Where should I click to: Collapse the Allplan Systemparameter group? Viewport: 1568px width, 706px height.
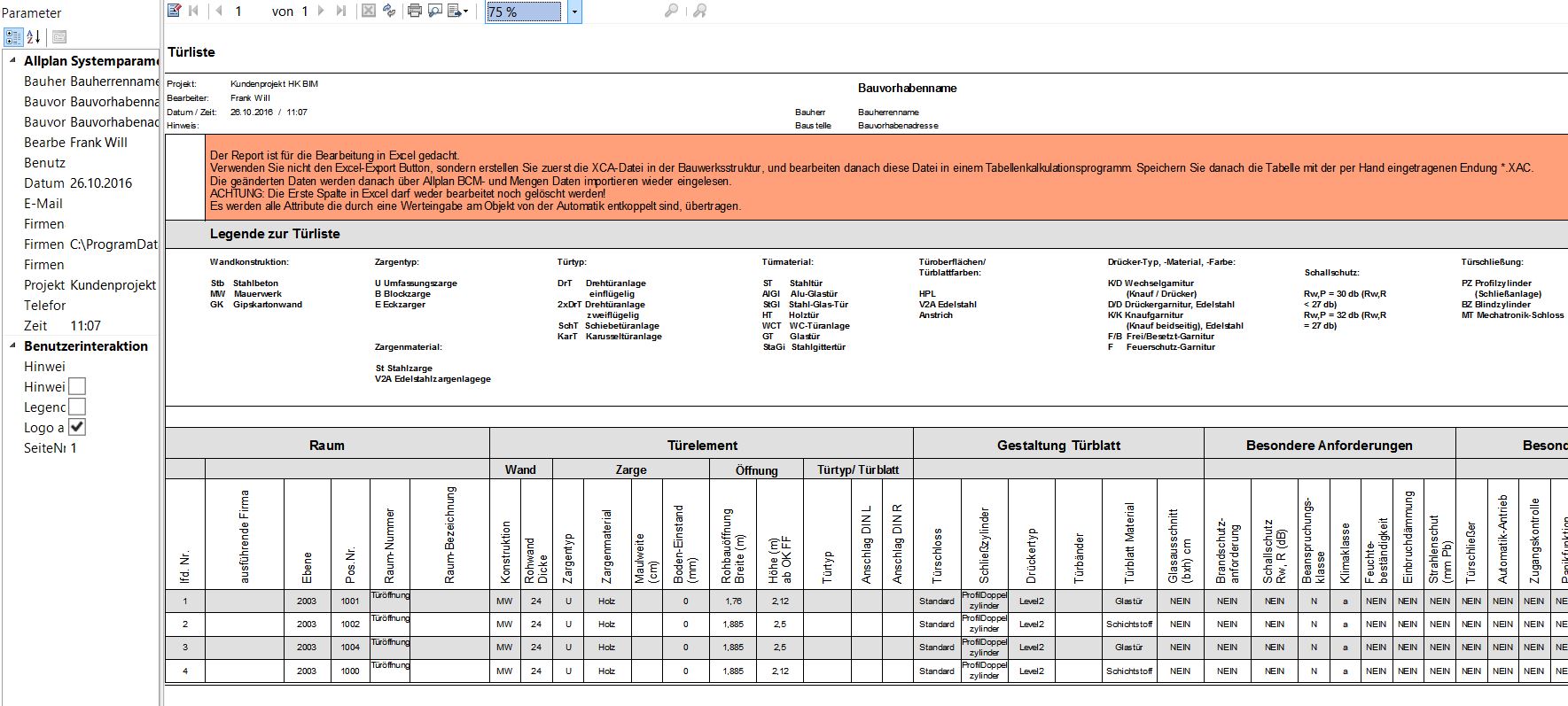[x=12, y=61]
